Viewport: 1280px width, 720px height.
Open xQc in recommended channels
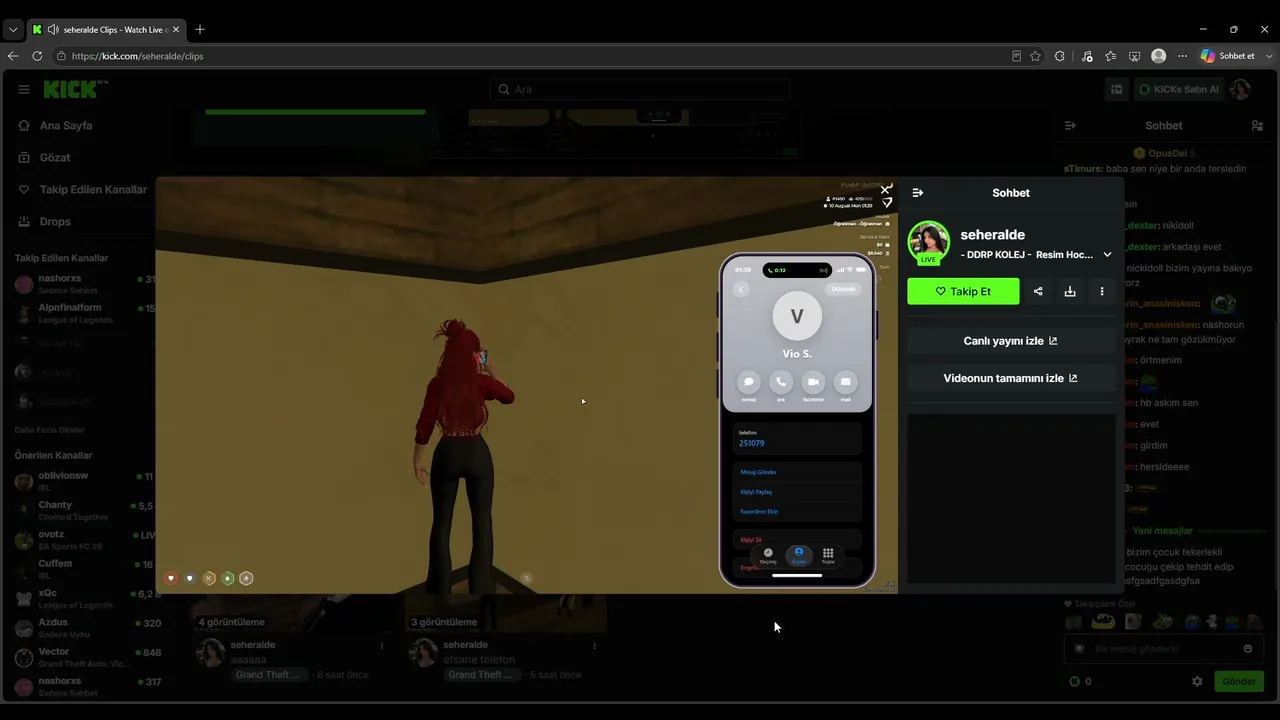[82, 599]
